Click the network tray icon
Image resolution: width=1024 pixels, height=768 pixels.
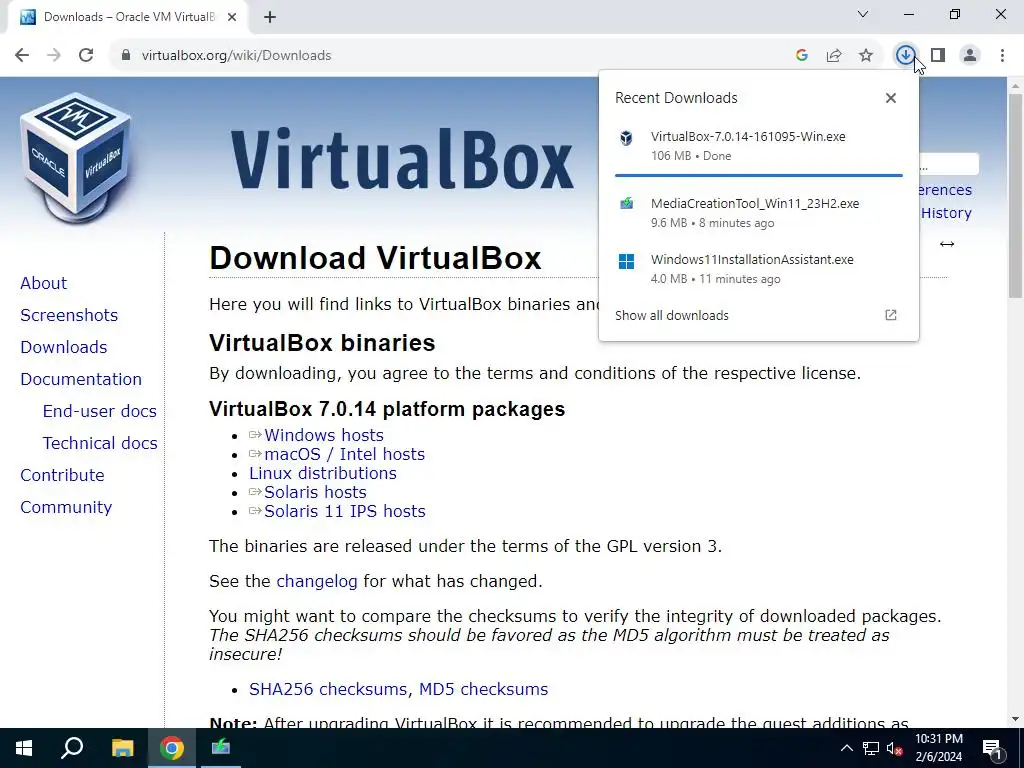click(871, 748)
